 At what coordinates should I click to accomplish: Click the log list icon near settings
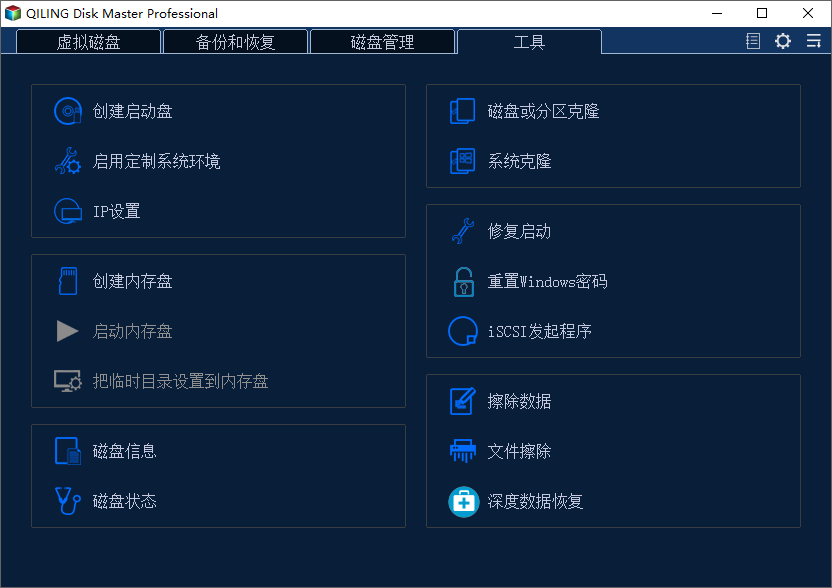[752, 41]
